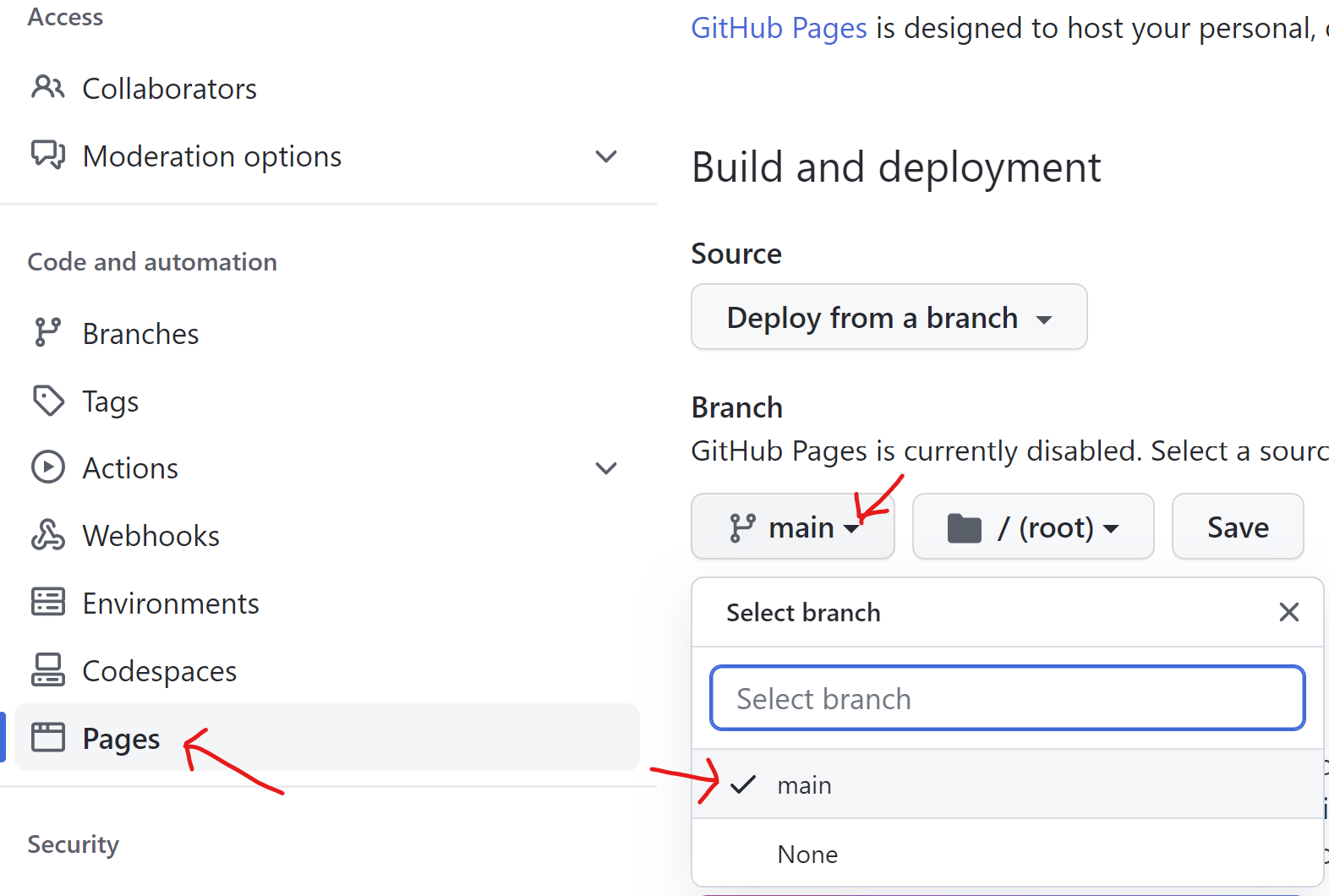Click the folder icon in root button
This screenshot has width=1329, height=896.
pos(964,528)
